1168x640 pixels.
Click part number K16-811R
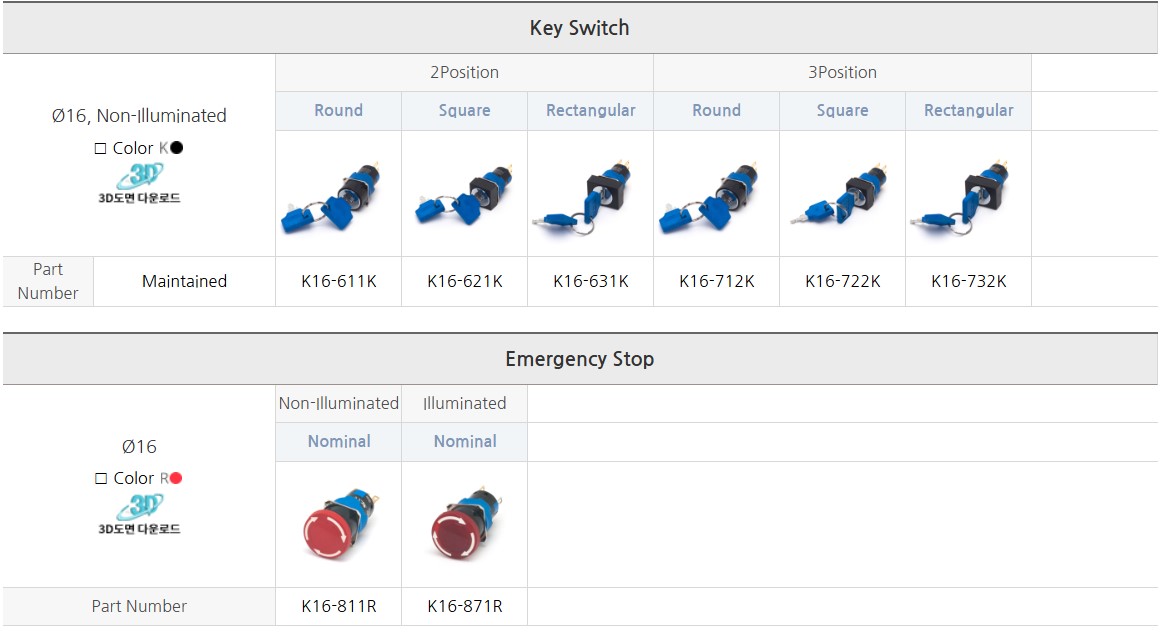(x=338, y=606)
